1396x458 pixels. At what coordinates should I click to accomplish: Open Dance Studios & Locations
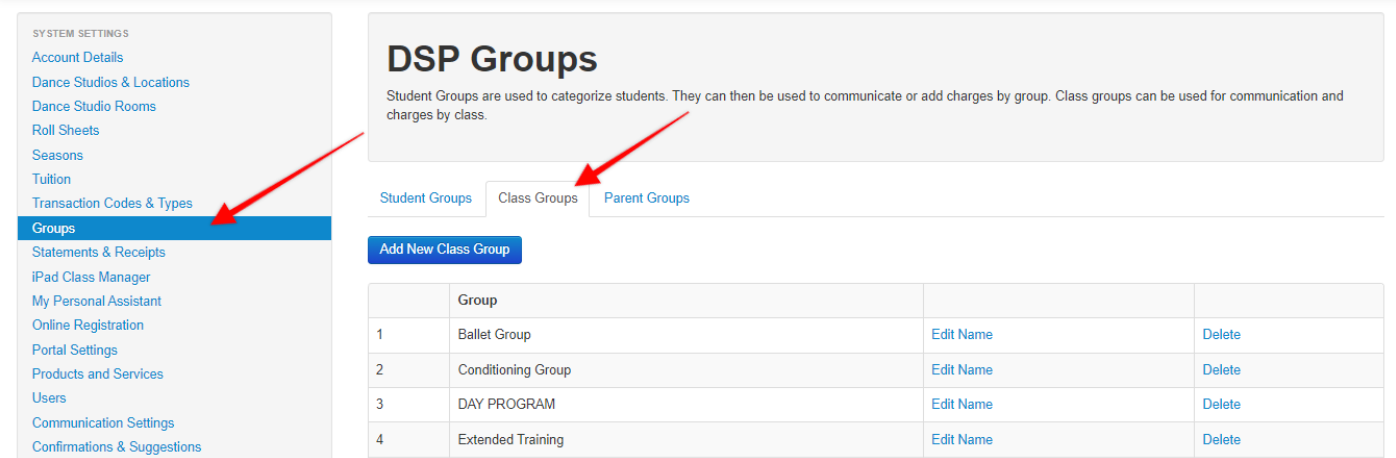(x=111, y=82)
